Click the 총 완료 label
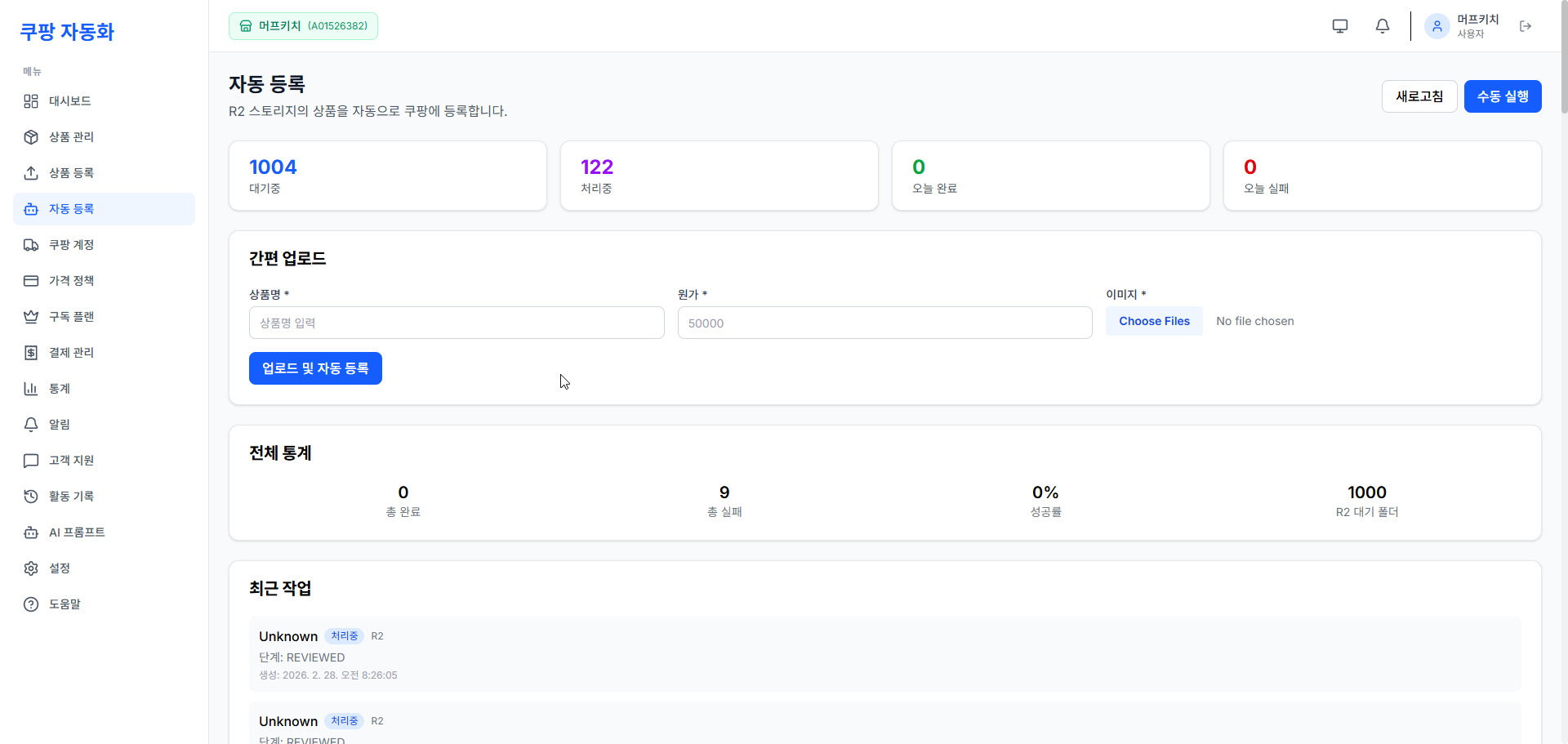Image resolution: width=1568 pixels, height=744 pixels. point(403,512)
